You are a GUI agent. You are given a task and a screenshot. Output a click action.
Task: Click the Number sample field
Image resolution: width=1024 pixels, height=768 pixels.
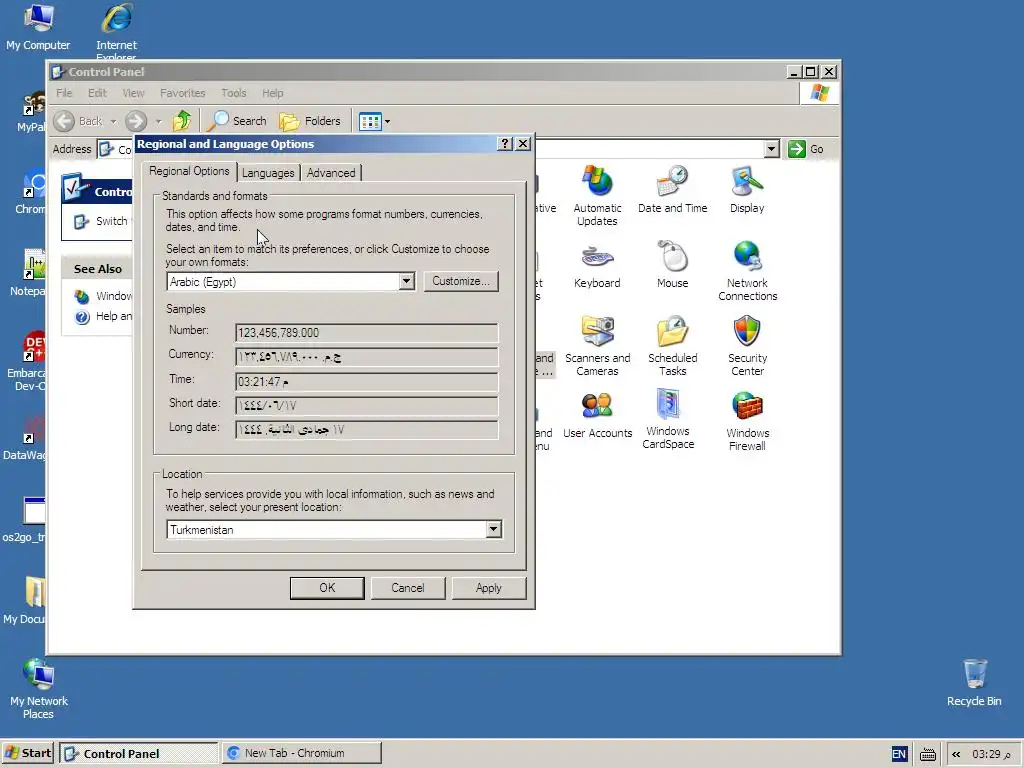(x=366, y=332)
